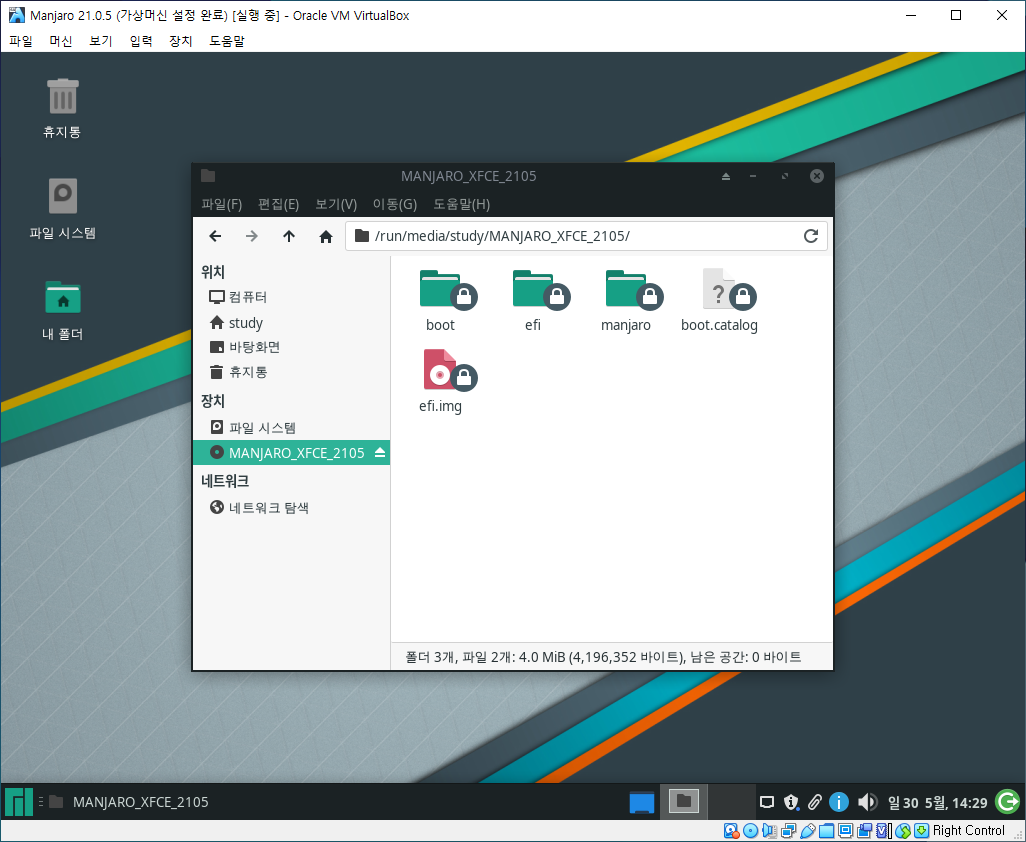Open the 도움말(H) menu in file manager
This screenshot has height=842, width=1026.
461,204
